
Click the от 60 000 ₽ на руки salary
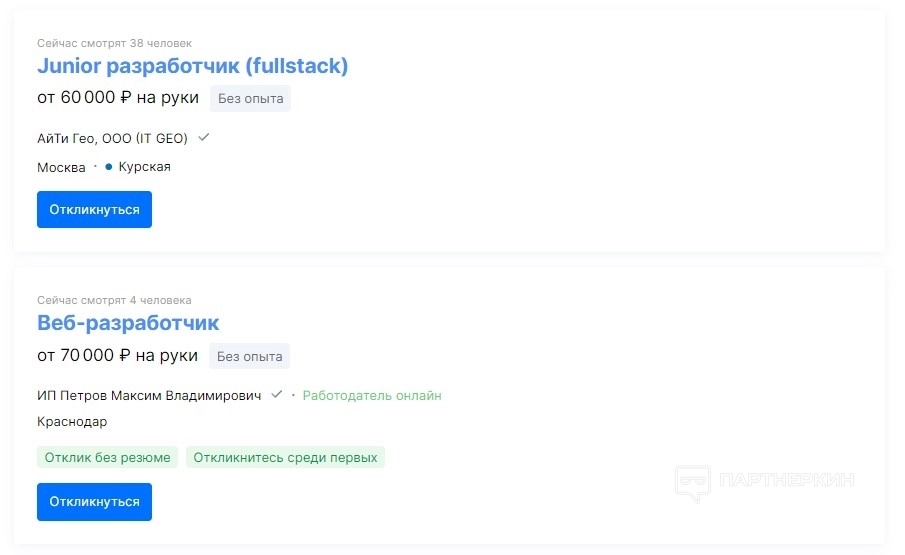pos(117,98)
